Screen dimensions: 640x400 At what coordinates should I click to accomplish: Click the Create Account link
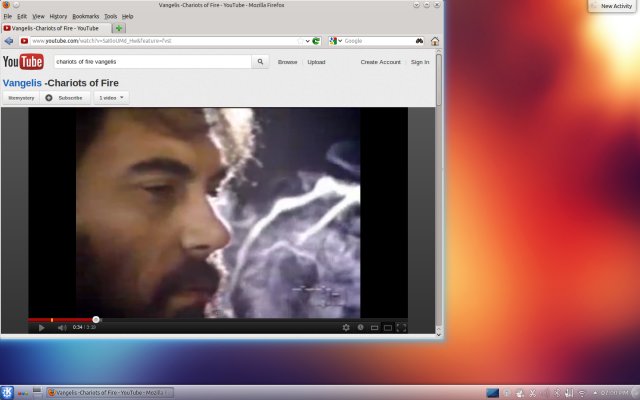tap(380, 62)
